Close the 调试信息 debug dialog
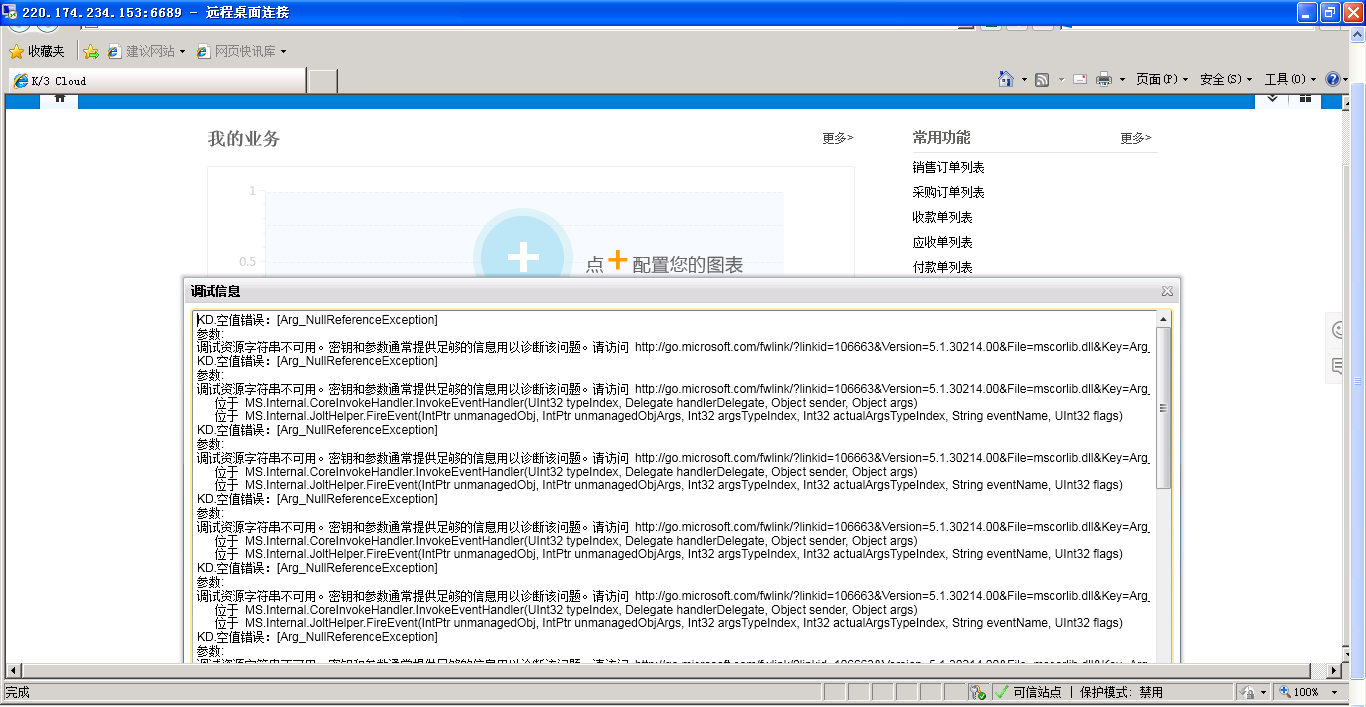The height and width of the screenshot is (707, 1366). coord(1167,291)
